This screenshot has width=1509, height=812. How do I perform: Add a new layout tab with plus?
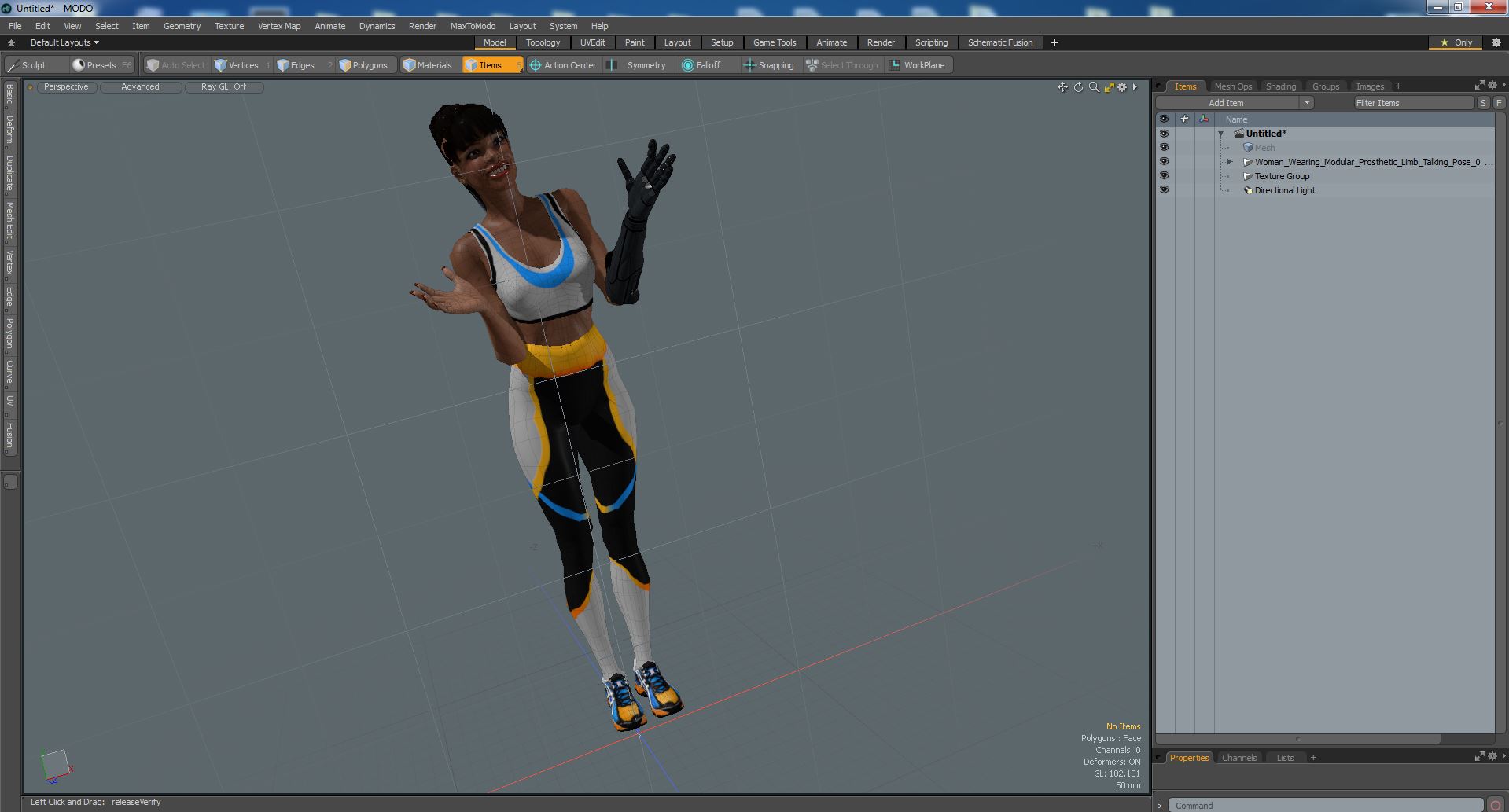point(1054,42)
